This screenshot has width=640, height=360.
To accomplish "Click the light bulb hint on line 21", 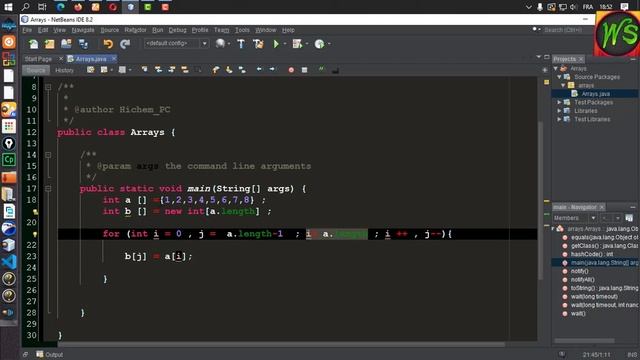I will (x=36, y=234).
